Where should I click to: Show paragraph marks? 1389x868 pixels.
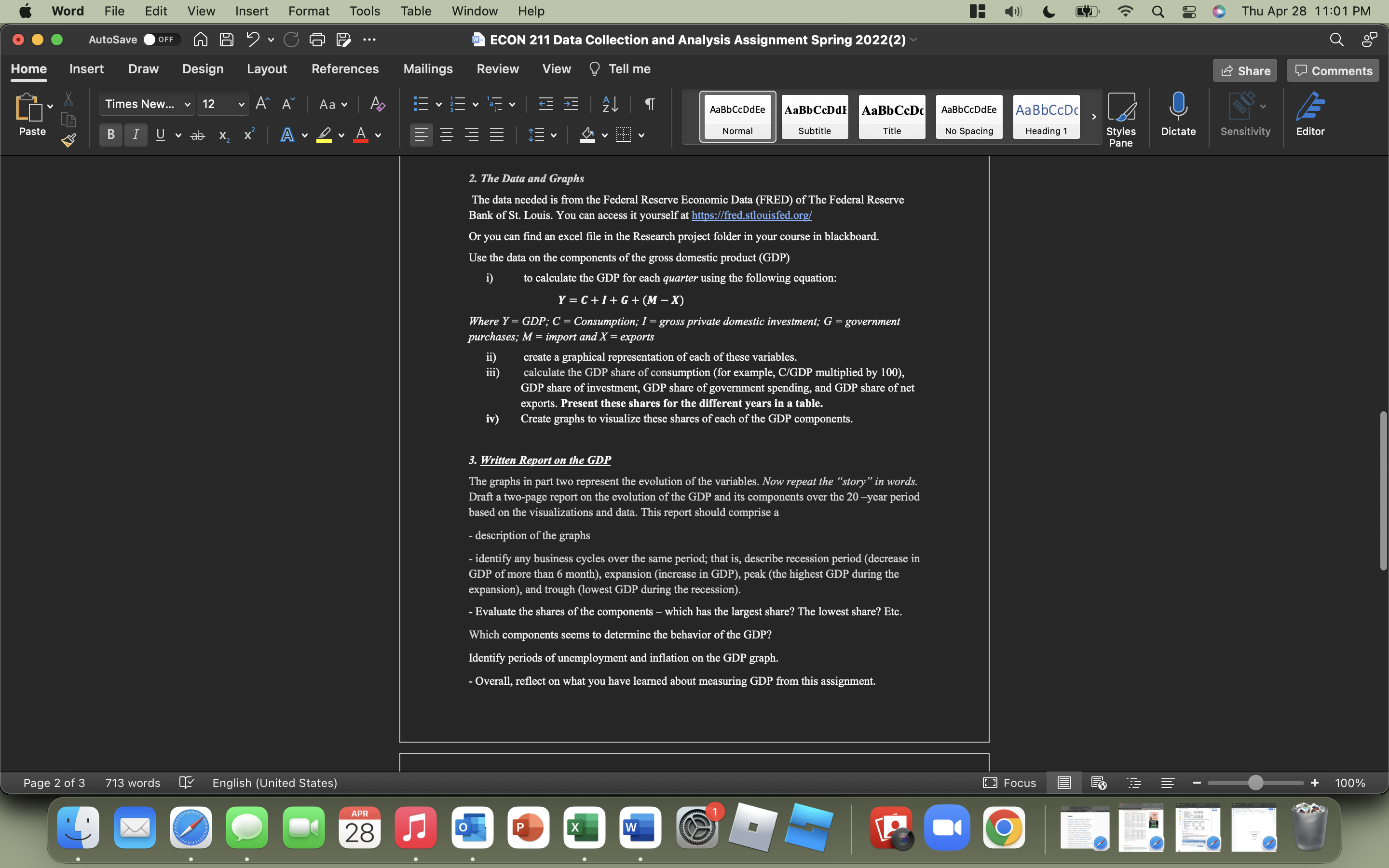649,104
